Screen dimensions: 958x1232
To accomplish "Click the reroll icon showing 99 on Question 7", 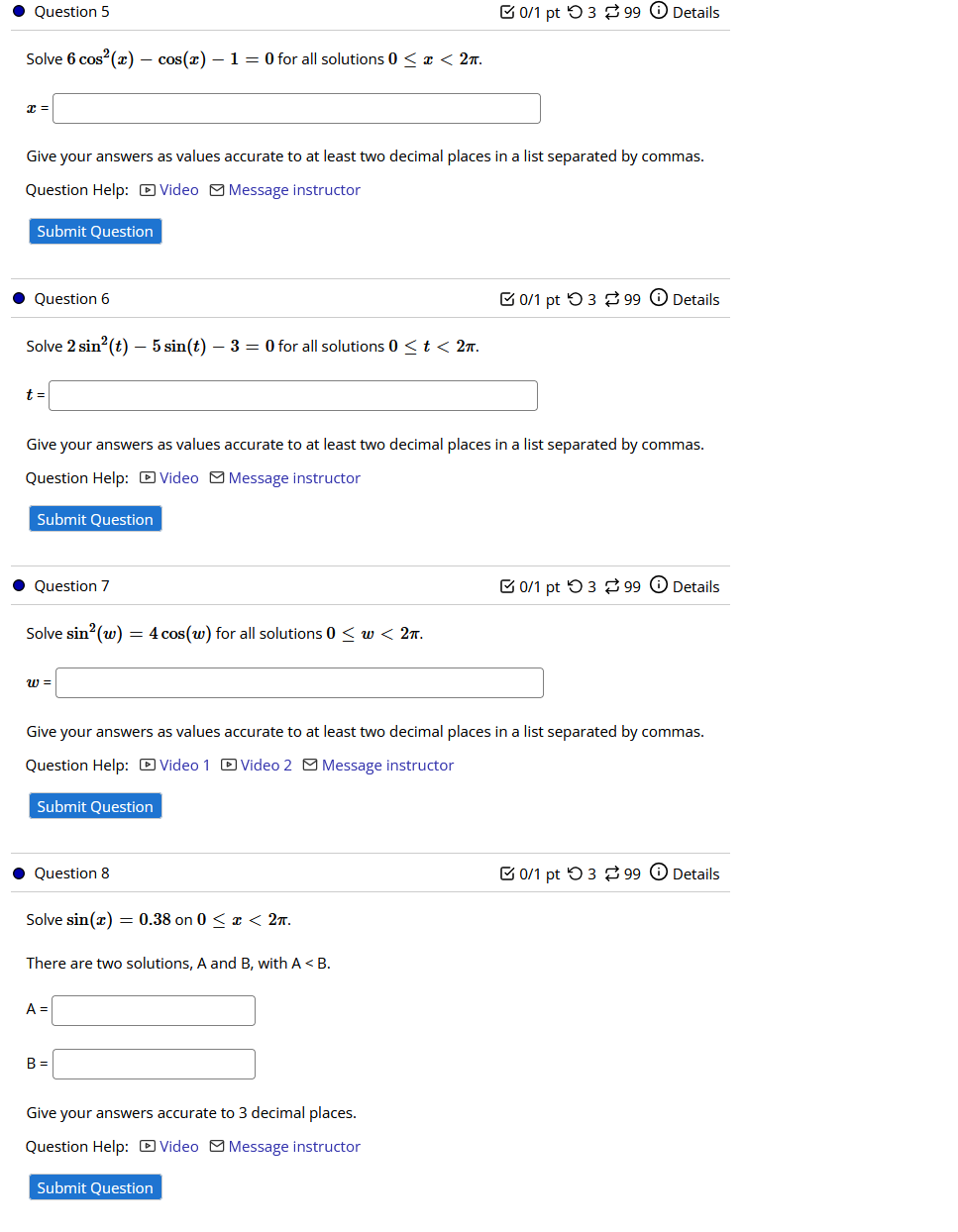I will tap(612, 585).
